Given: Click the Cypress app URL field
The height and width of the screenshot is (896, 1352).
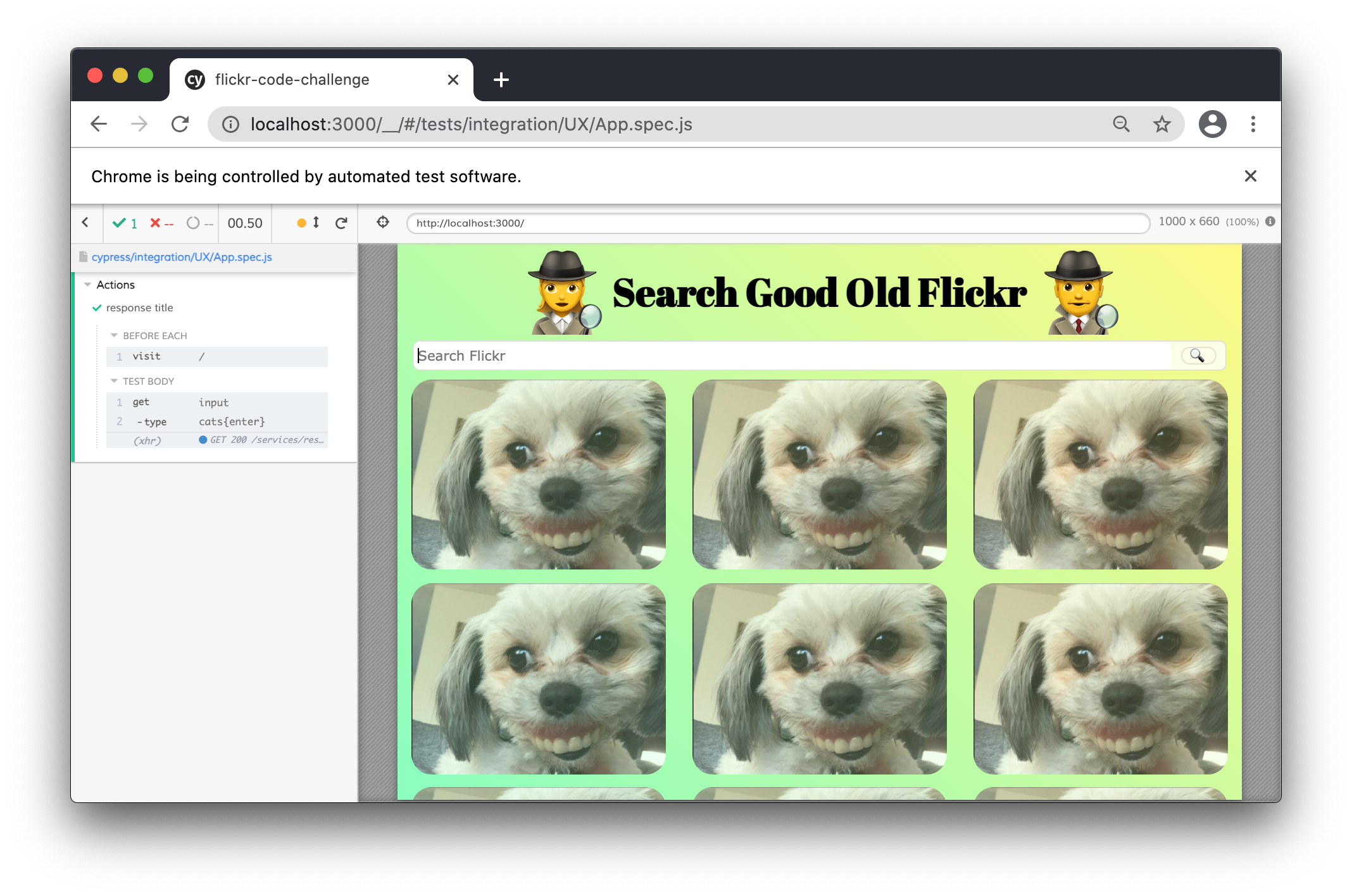Looking at the screenshot, I should coord(778,223).
